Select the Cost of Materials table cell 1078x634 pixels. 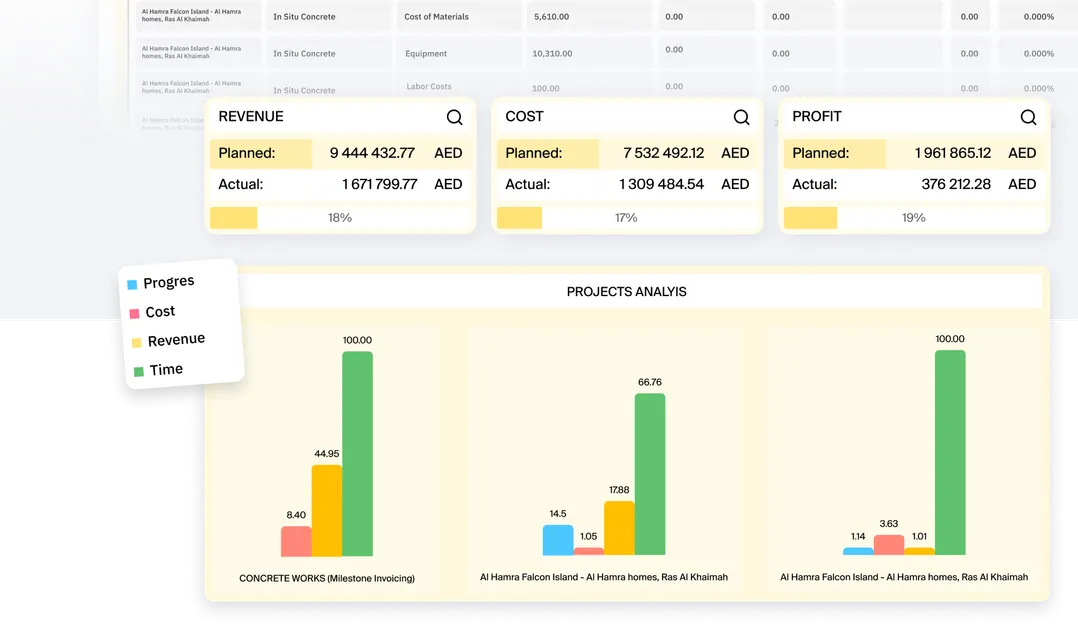point(458,17)
